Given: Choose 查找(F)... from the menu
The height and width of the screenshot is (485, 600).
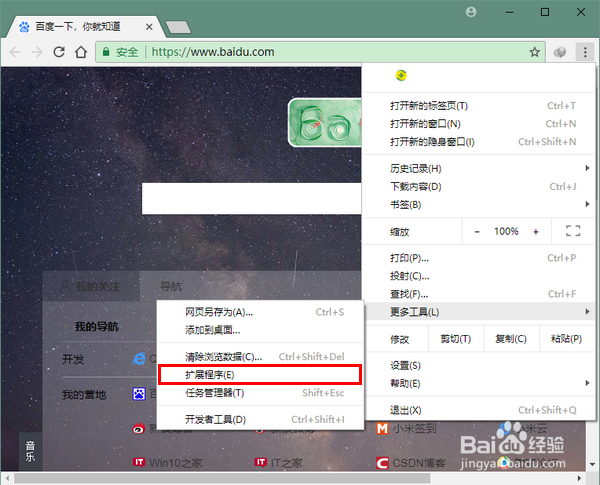Looking at the screenshot, I should [478, 294].
